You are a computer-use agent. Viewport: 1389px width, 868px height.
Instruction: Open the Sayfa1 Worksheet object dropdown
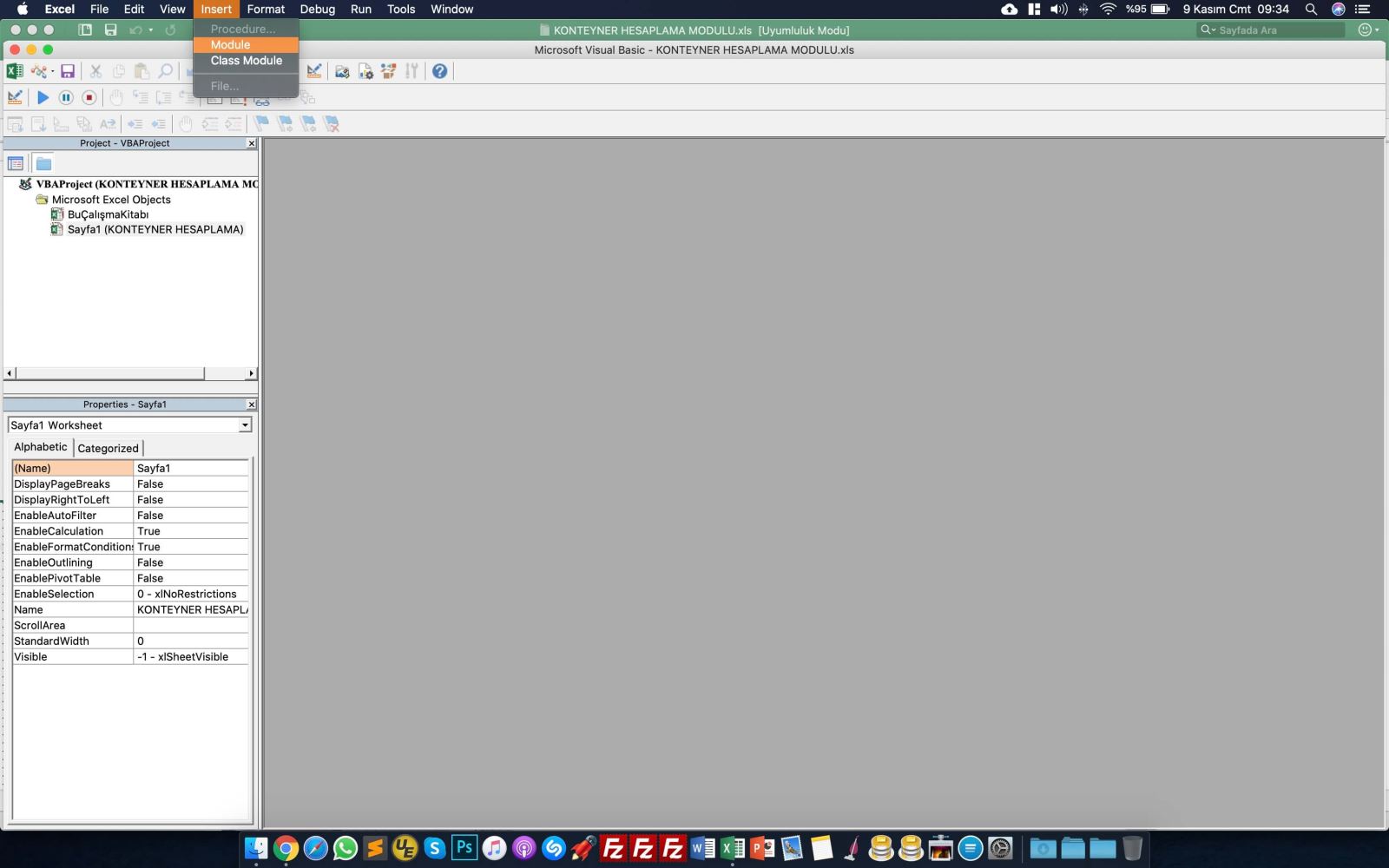[245, 425]
